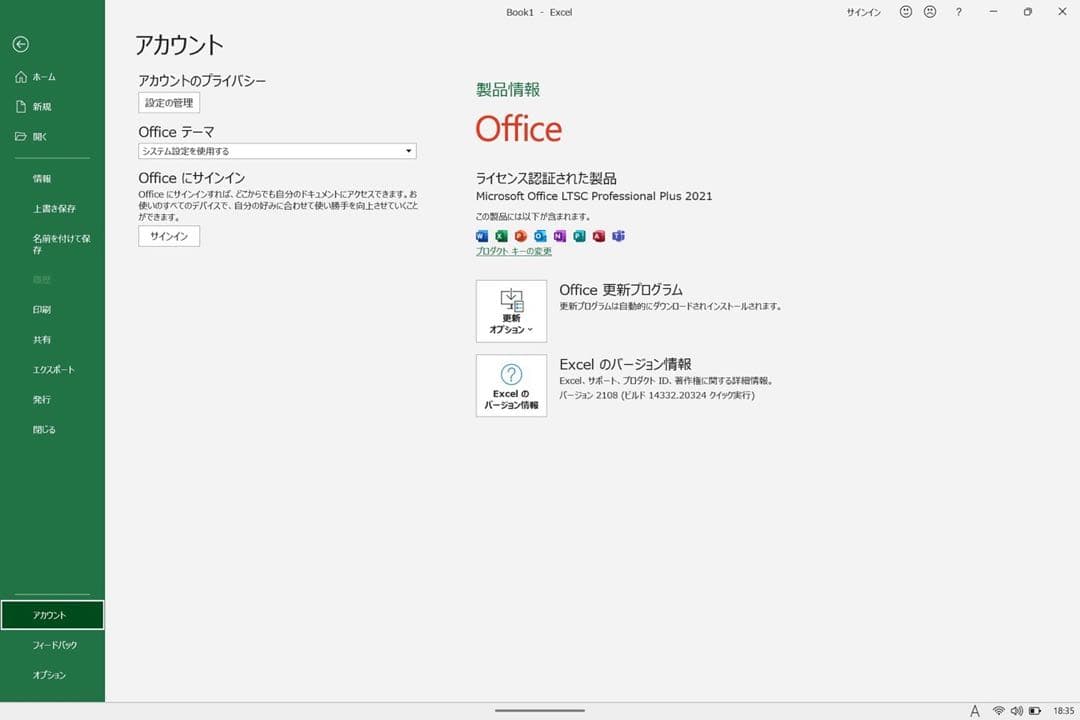Select 印刷 in the left sidebar
The height and width of the screenshot is (720, 1080).
tap(42, 309)
